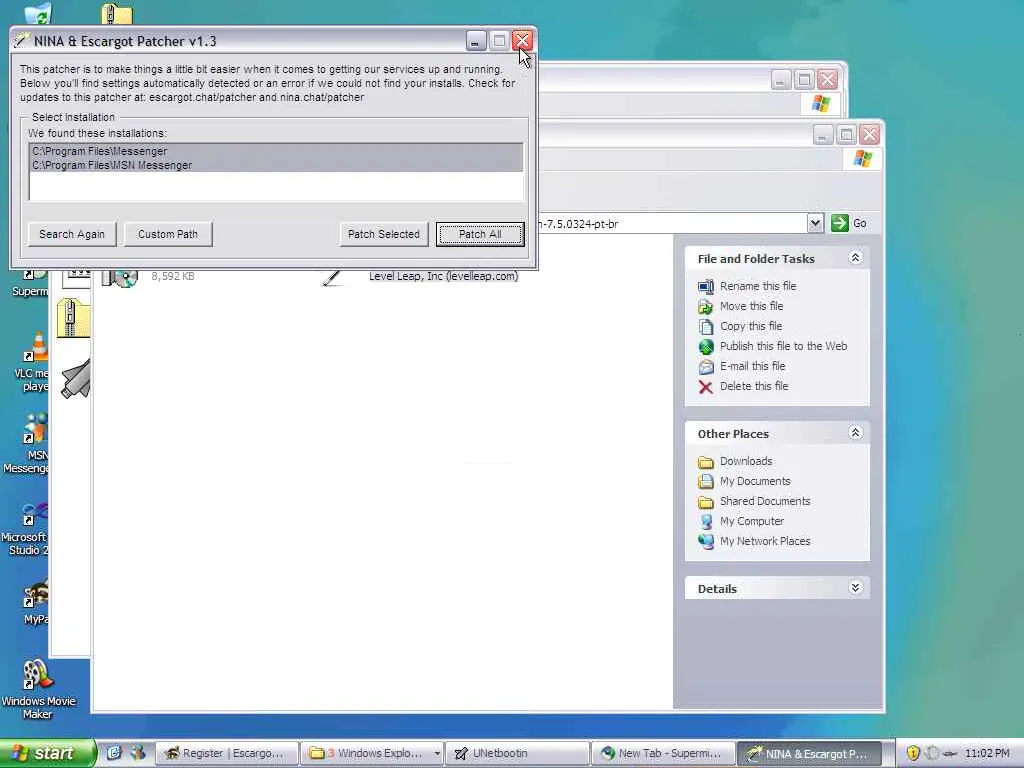Click the 8,592 KB file size text
Screen dimensions: 1024x768
[x=172, y=276]
